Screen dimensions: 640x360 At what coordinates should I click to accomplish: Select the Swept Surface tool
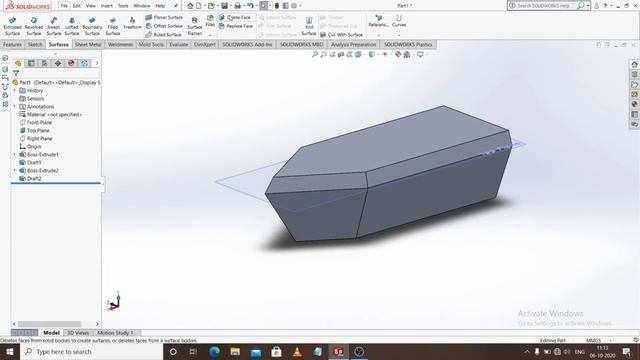click(x=53, y=26)
